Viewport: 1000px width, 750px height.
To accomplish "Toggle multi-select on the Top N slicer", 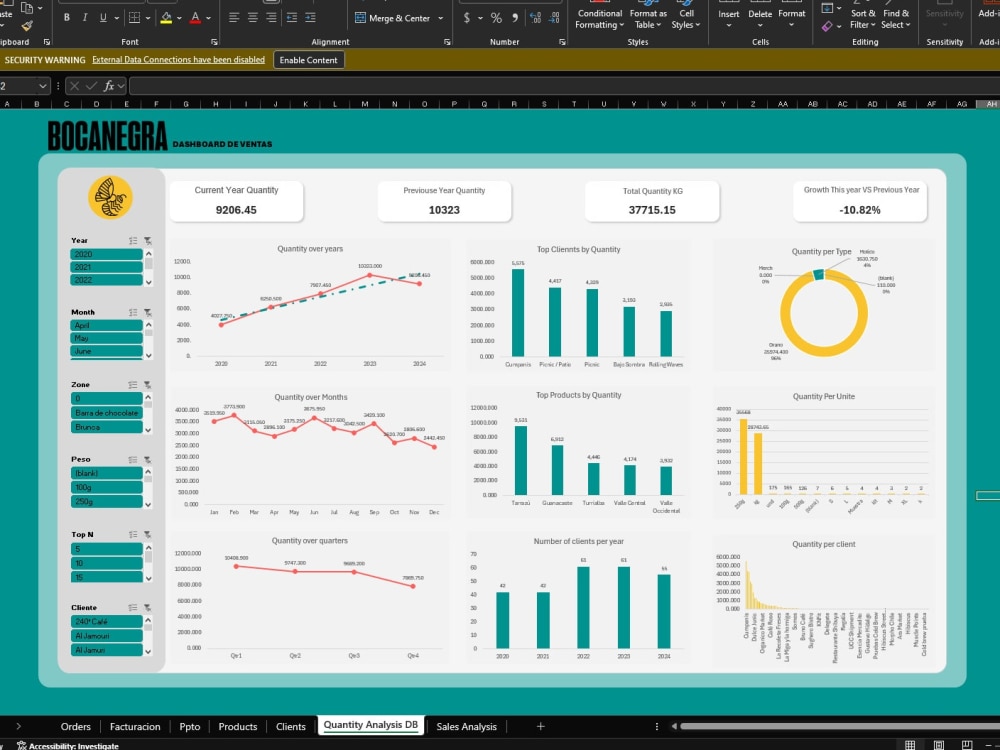I will click(133, 534).
